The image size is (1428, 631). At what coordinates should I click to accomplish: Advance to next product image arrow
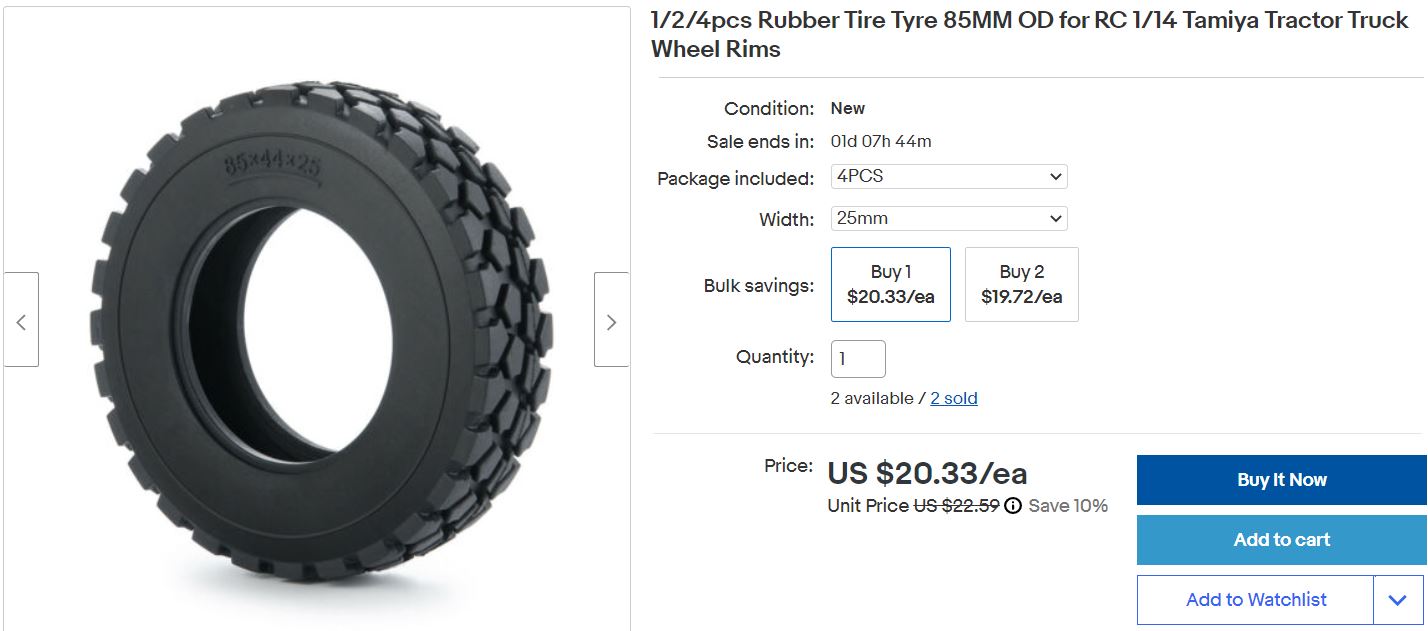611,319
